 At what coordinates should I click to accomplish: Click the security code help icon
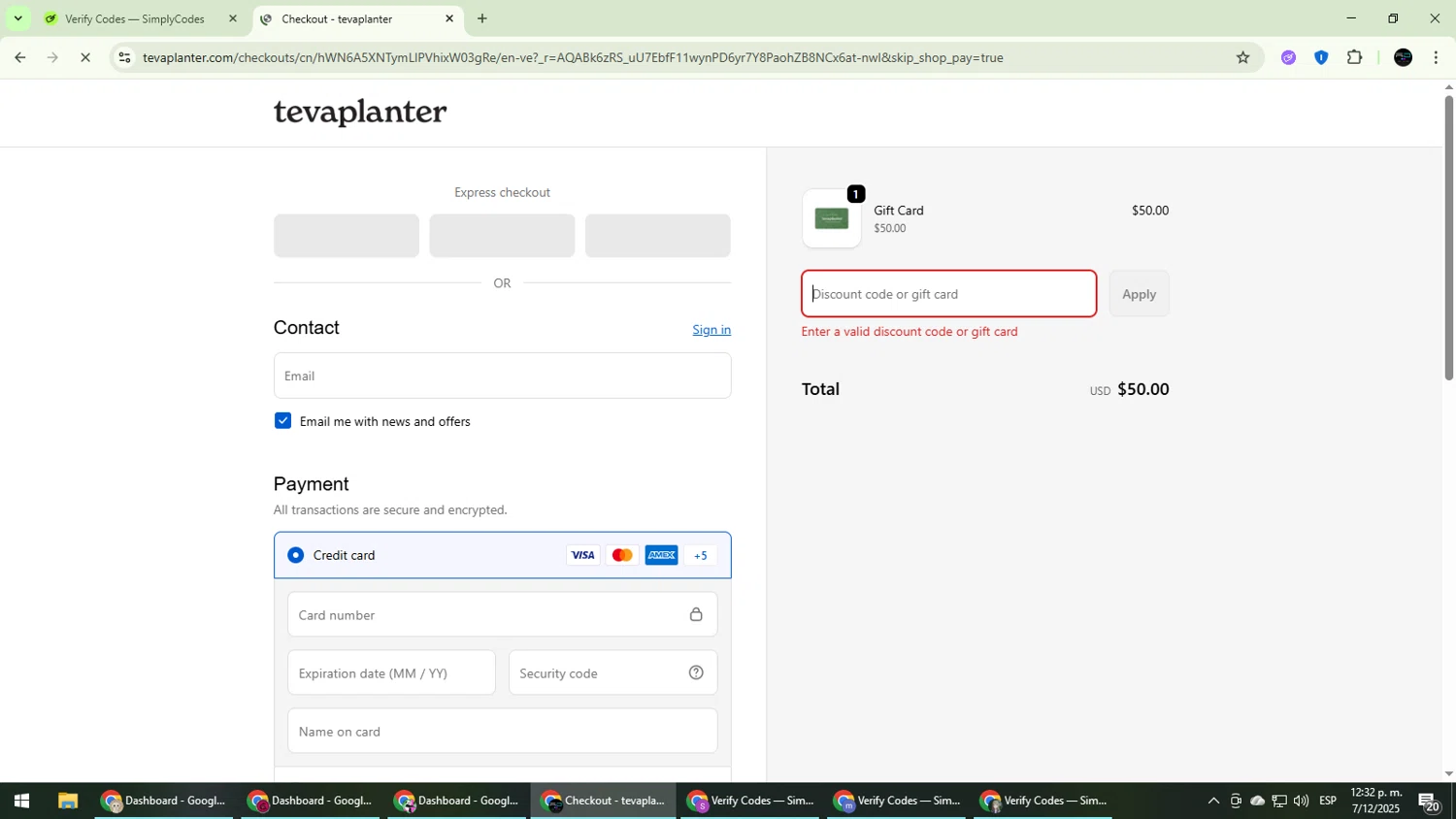point(696,672)
